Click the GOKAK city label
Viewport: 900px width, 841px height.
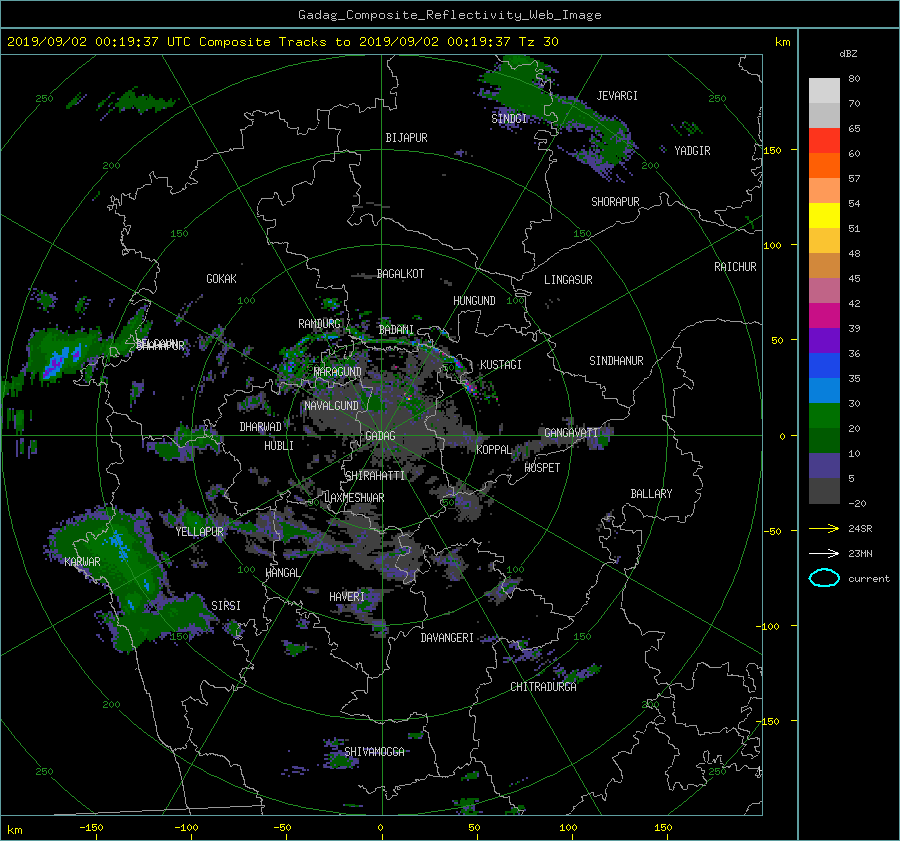pos(222,279)
